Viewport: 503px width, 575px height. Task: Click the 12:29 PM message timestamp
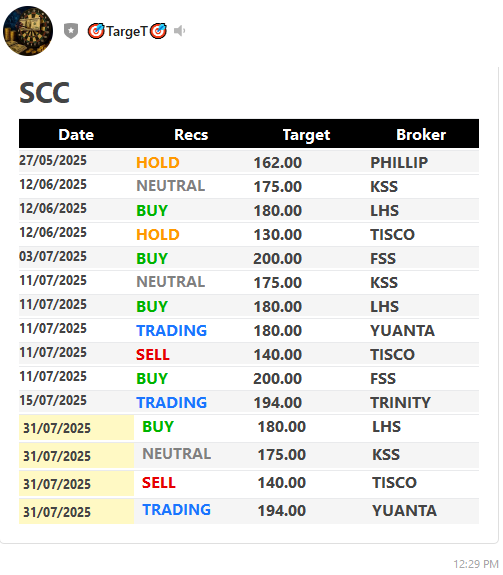click(476, 564)
